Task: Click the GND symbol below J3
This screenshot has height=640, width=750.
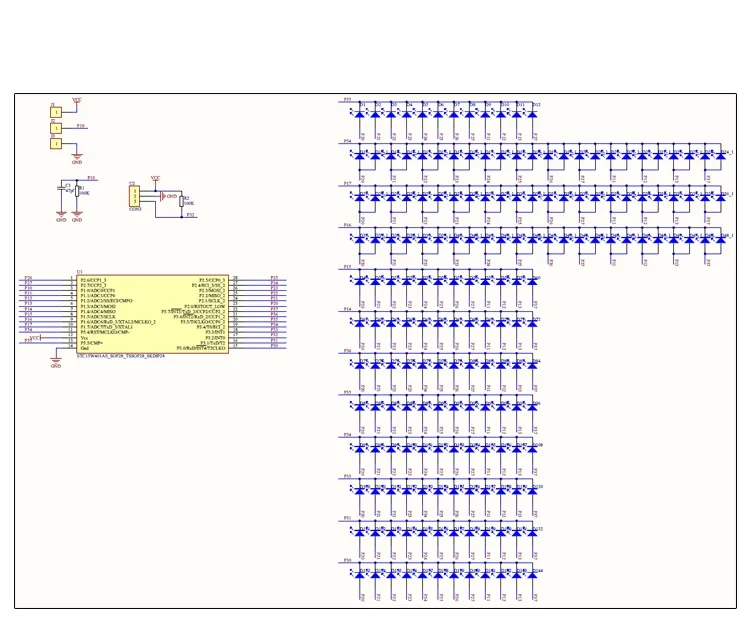Action: click(x=77, y=159)
